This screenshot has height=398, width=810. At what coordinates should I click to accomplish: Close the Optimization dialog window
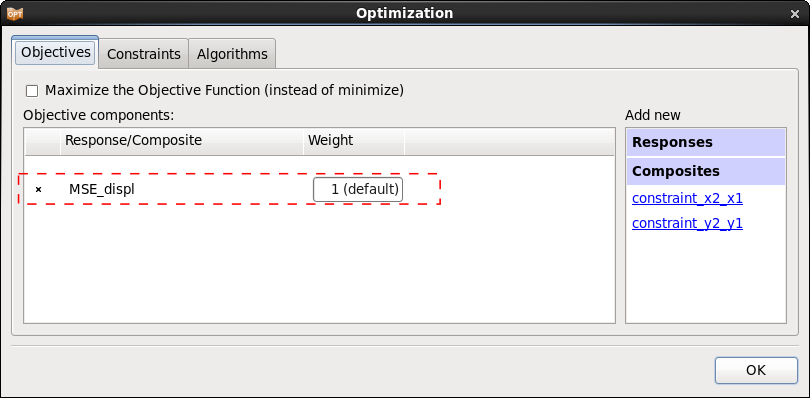pos(795,14)
